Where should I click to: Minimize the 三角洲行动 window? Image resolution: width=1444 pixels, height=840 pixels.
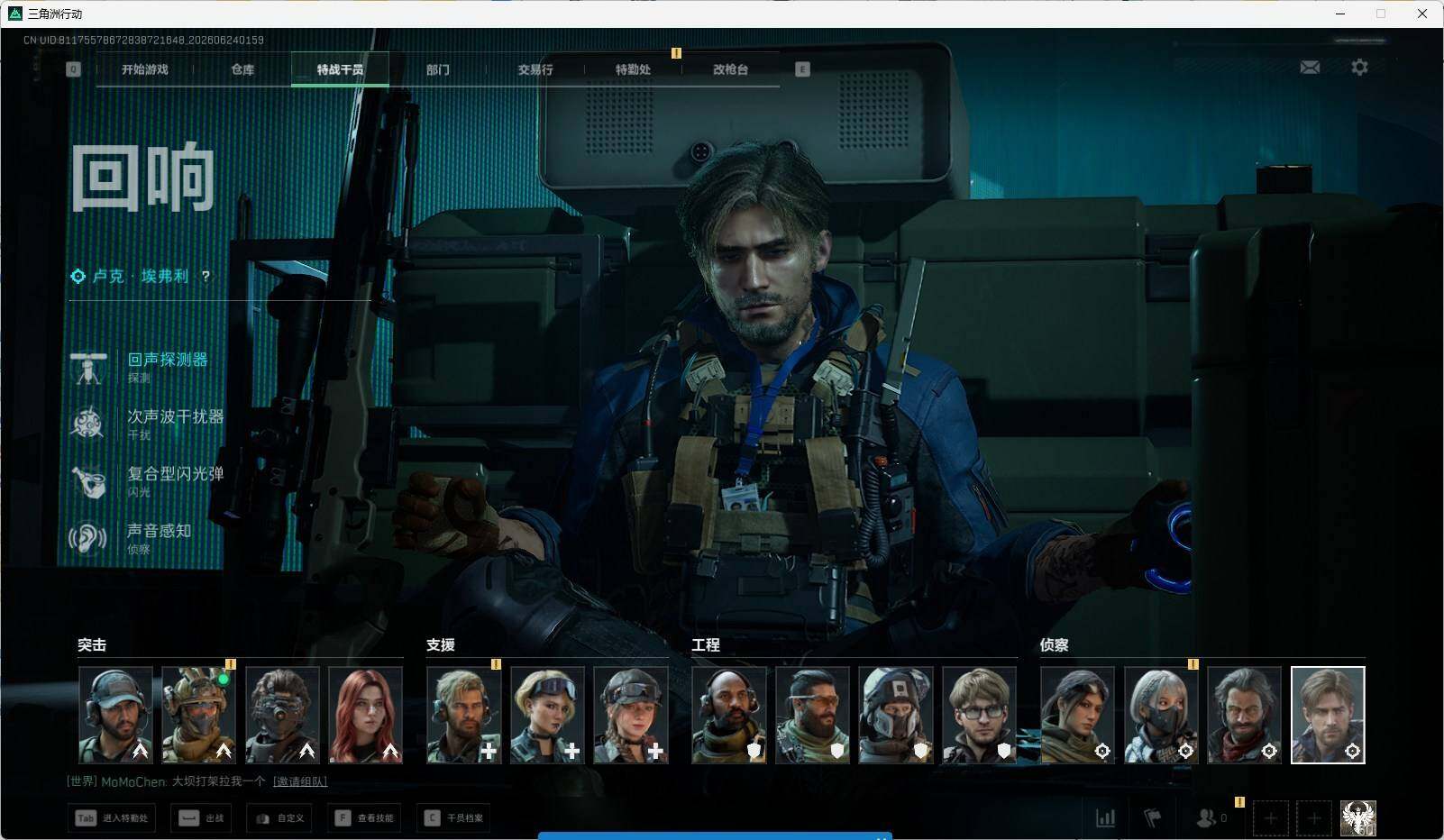click(x=1339, y=14)
